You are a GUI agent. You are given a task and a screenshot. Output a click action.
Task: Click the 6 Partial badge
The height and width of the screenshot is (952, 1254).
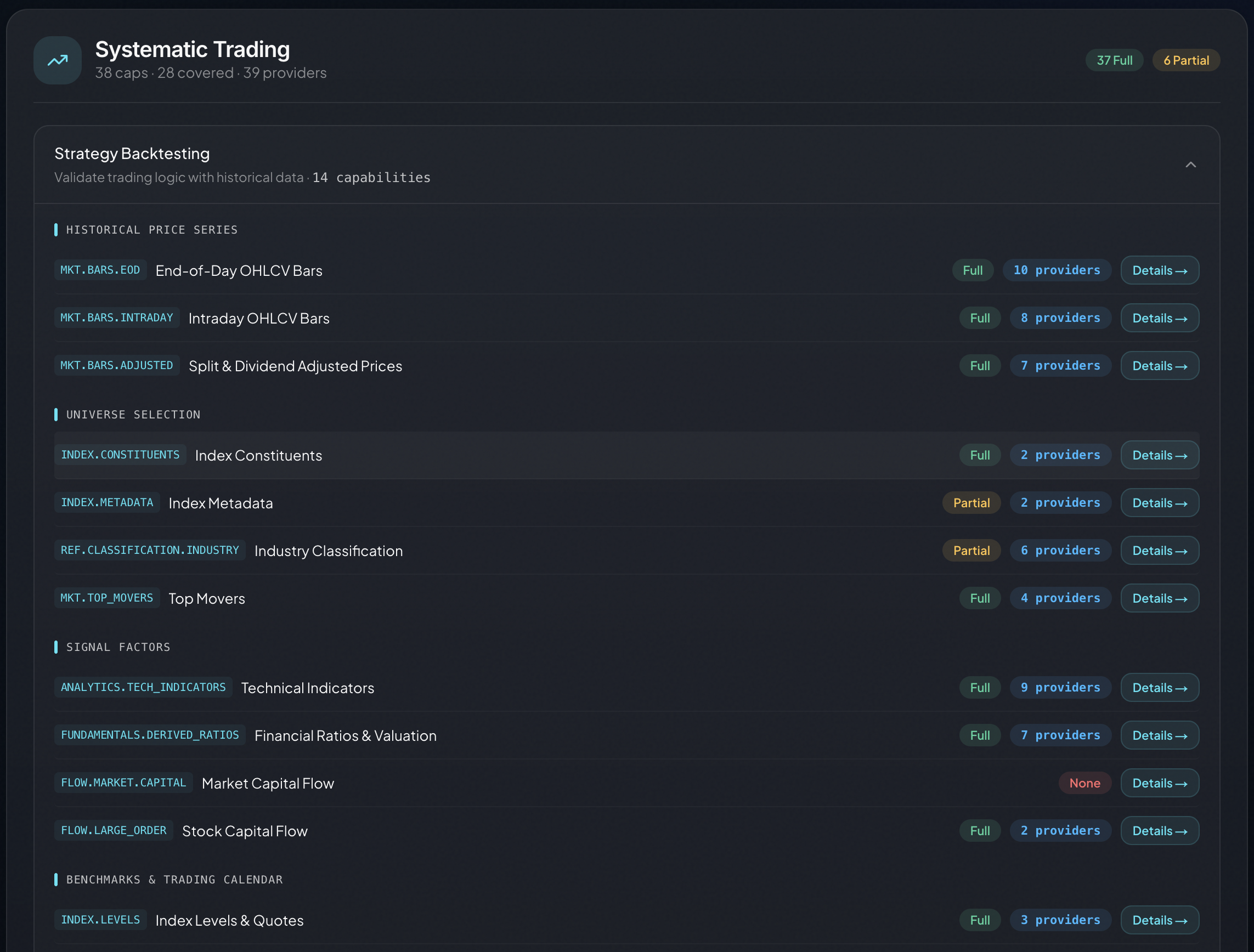[x=1185, y=61]
